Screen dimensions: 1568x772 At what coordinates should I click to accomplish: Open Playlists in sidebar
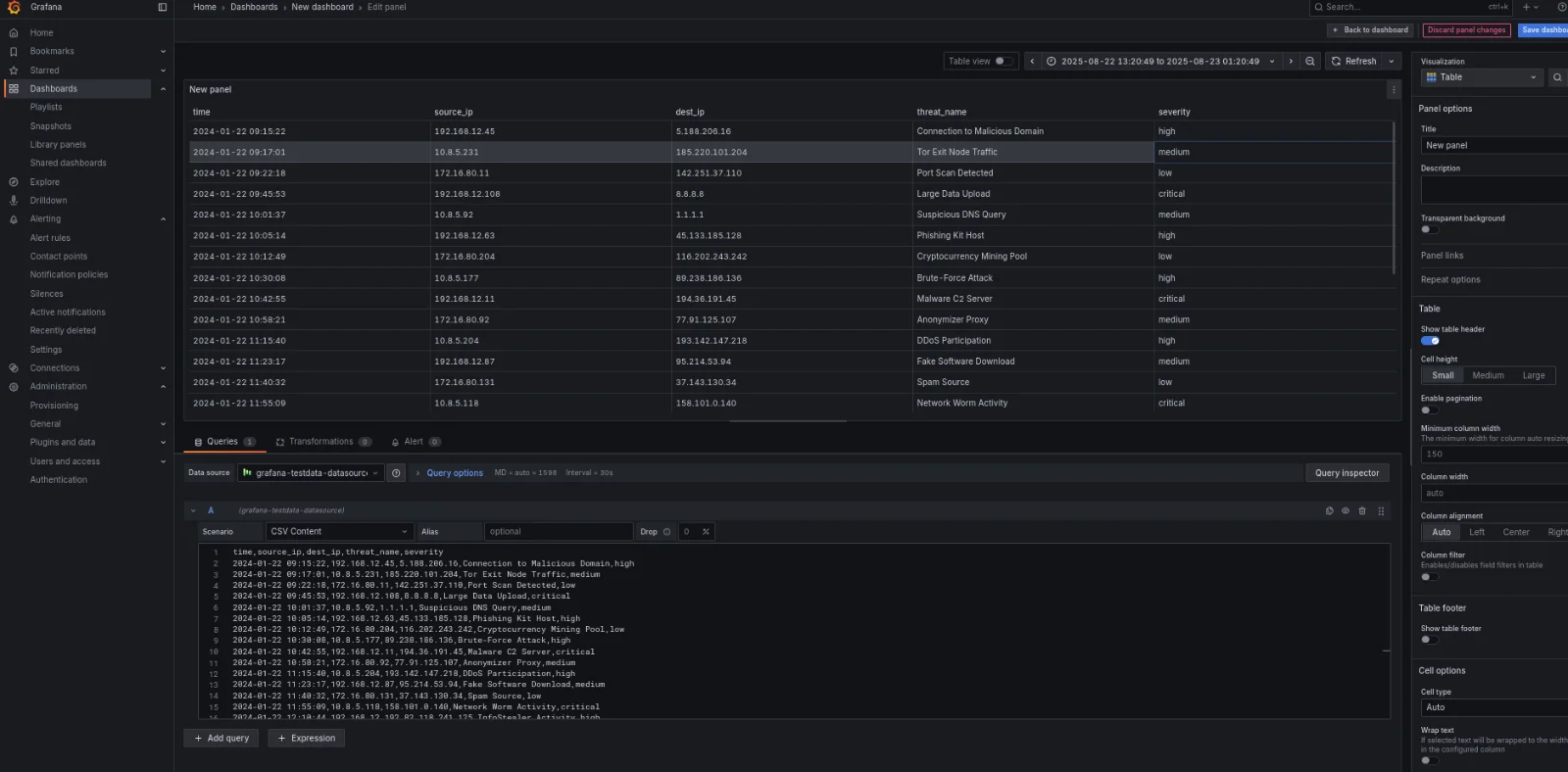(x=46, y=107)
